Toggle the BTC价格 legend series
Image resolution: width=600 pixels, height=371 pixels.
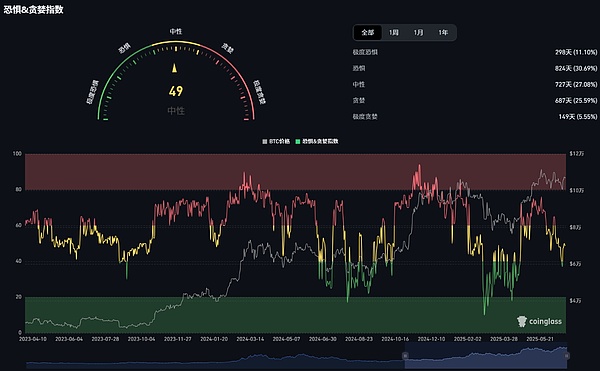276,141
